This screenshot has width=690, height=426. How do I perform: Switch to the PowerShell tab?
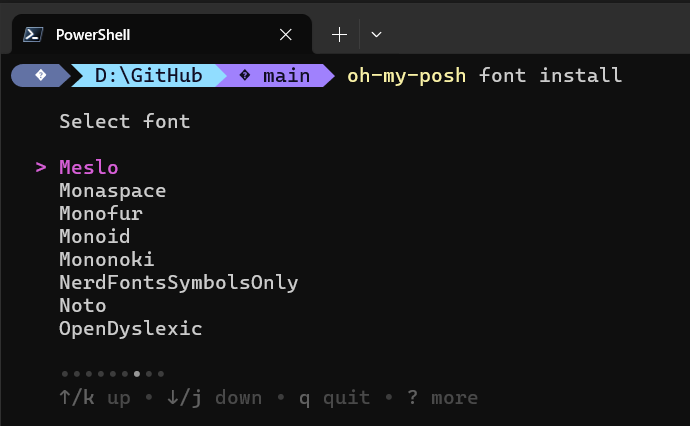click(x=162, y=34)
